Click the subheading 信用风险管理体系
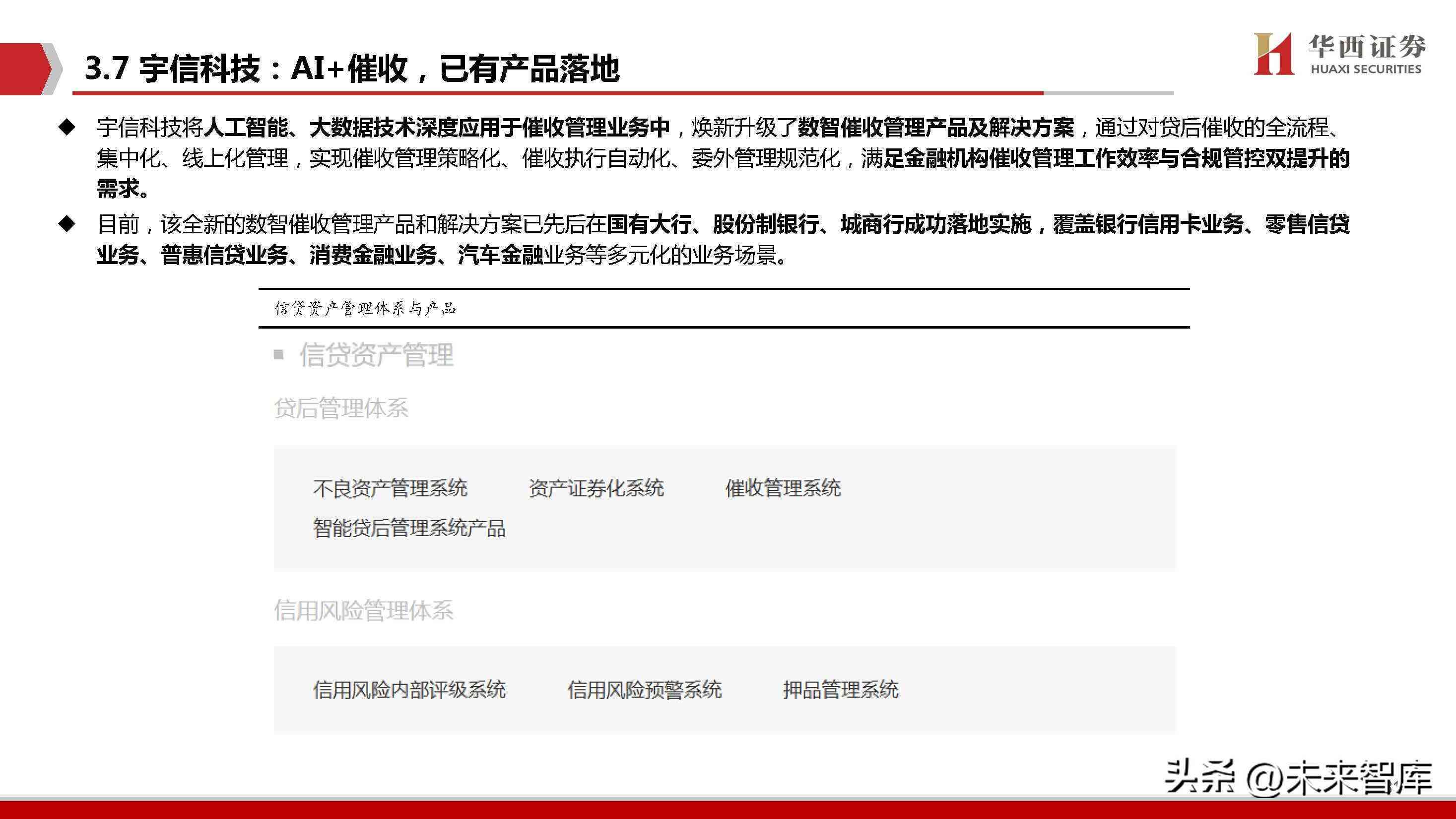 point(363,611)
